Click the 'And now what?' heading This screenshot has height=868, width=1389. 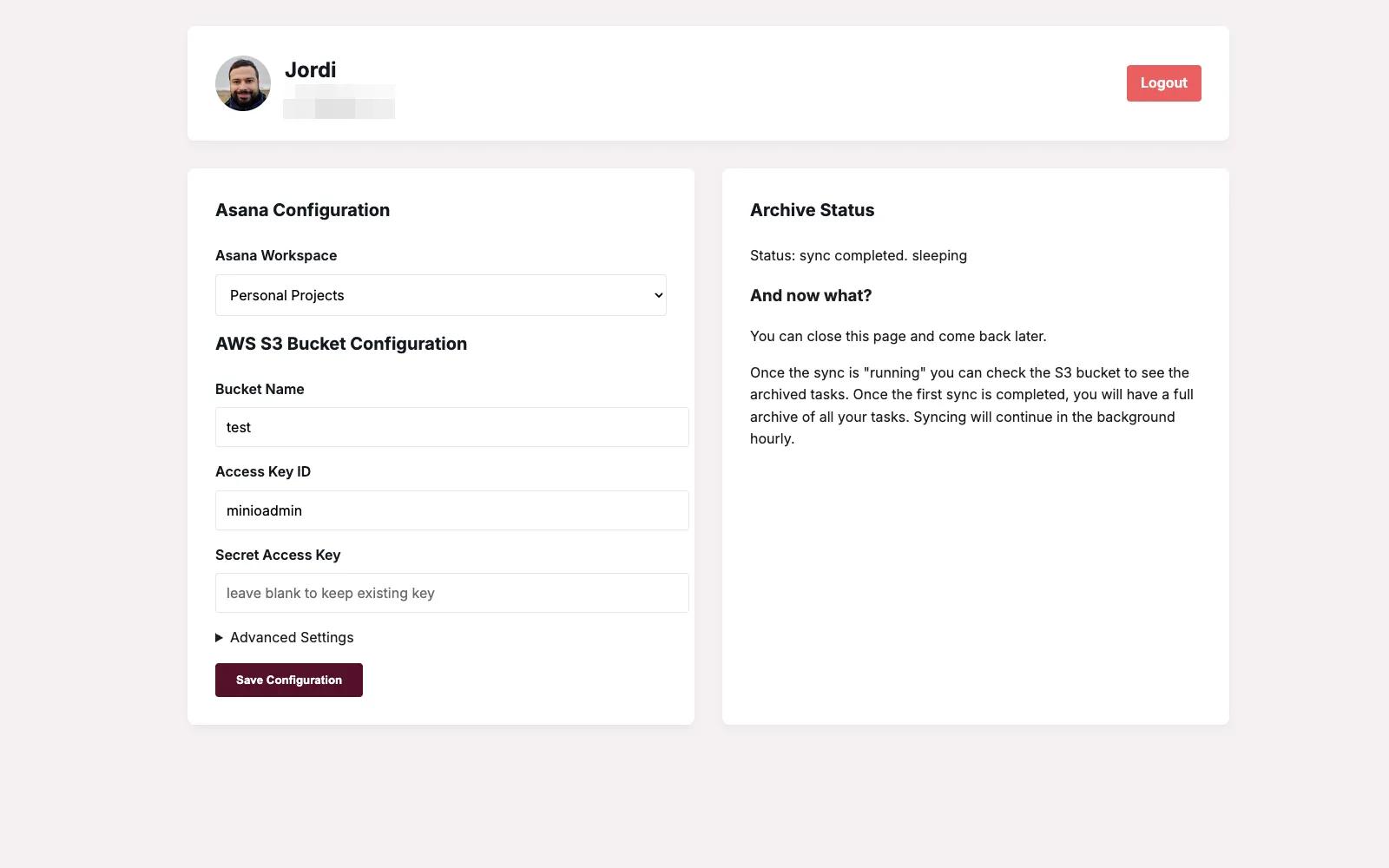811,295
